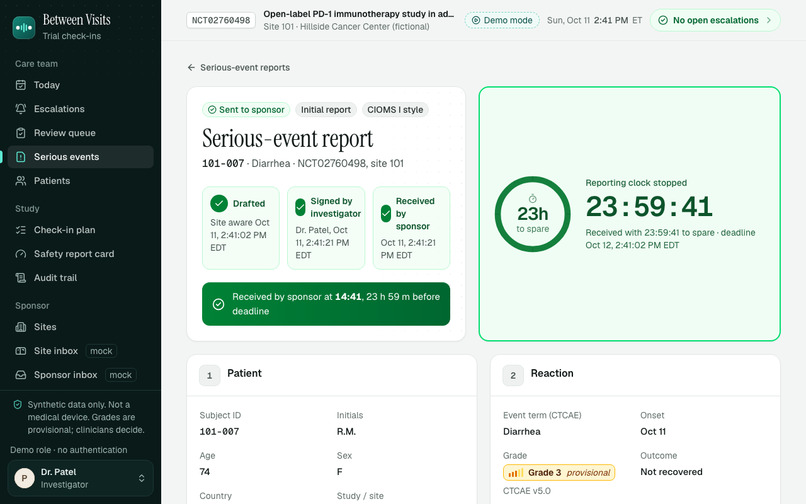Click the Reporting clock stopped label
806x504 pixels.
coord(636,183)
